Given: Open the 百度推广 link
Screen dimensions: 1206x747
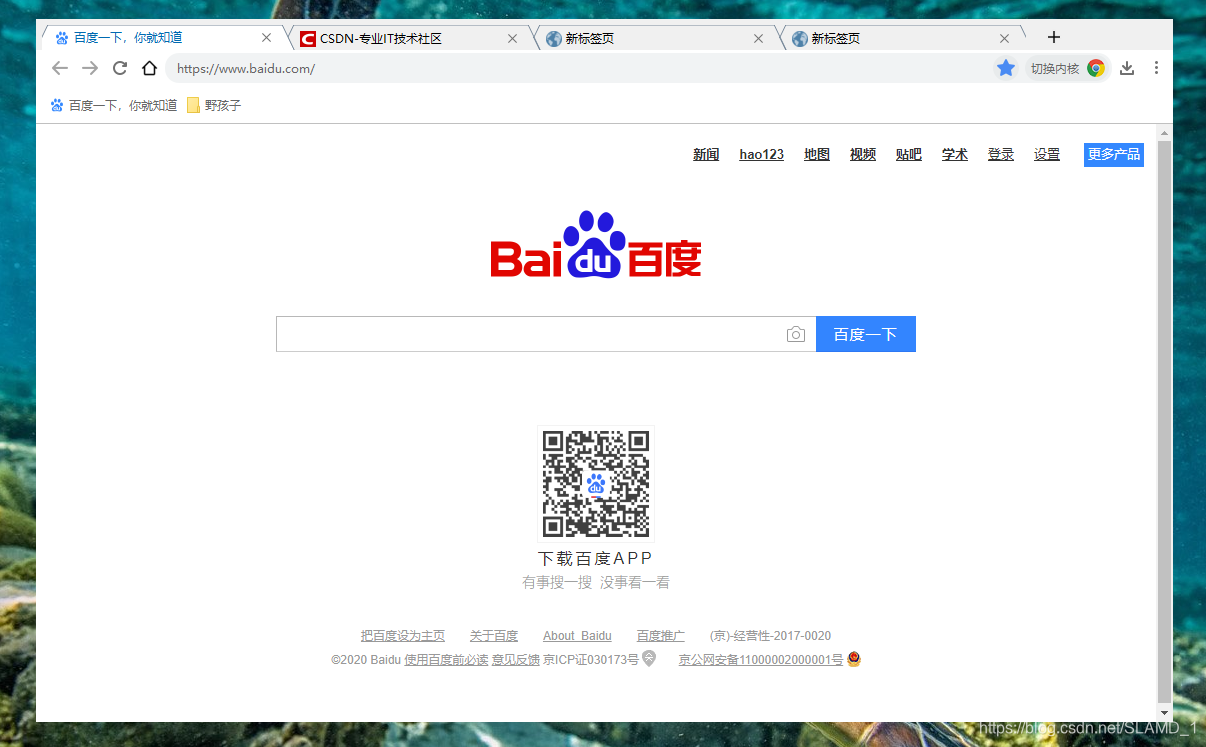Looking at the screenshot, I should click(661, 636).
